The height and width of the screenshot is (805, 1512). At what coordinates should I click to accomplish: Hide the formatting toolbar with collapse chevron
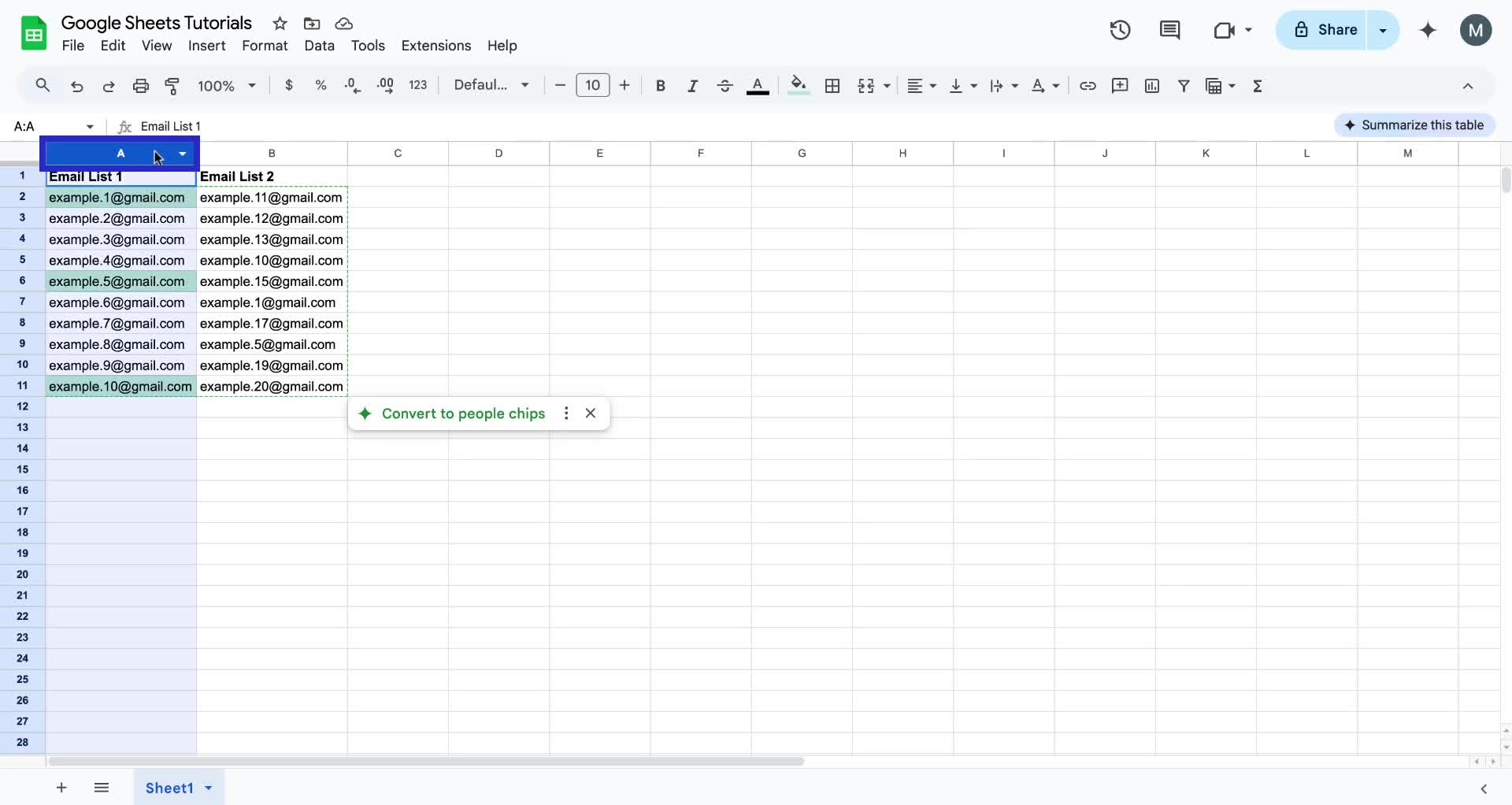1468,85
